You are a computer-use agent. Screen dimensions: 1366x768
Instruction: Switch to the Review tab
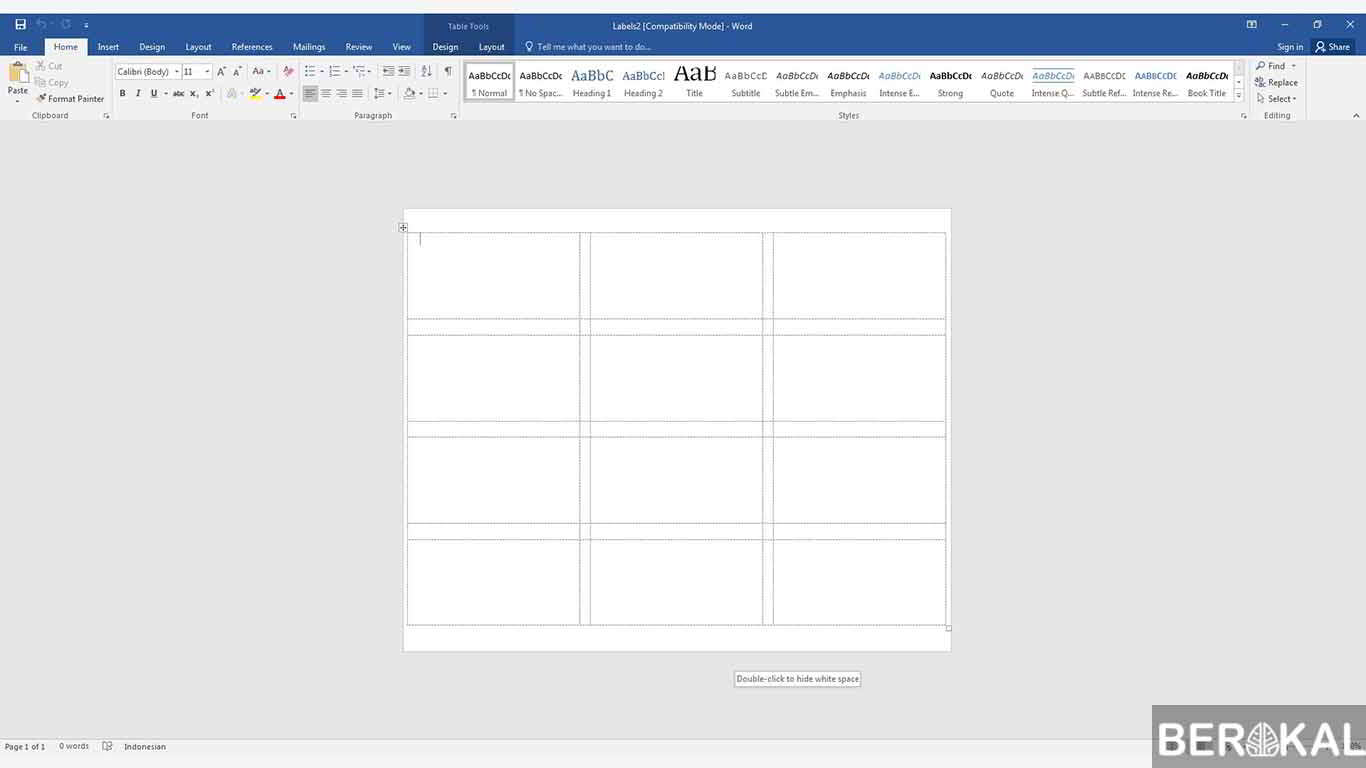tap(359, 47)
